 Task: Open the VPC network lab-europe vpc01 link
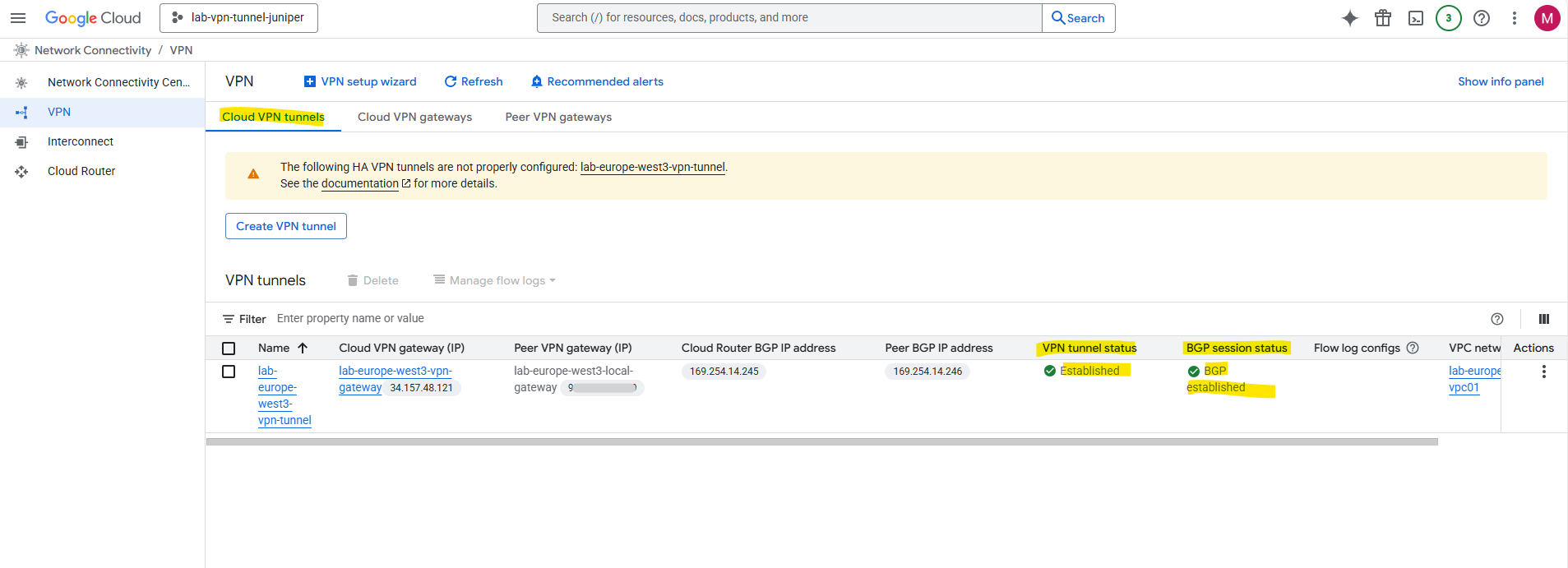[1474, 379]
